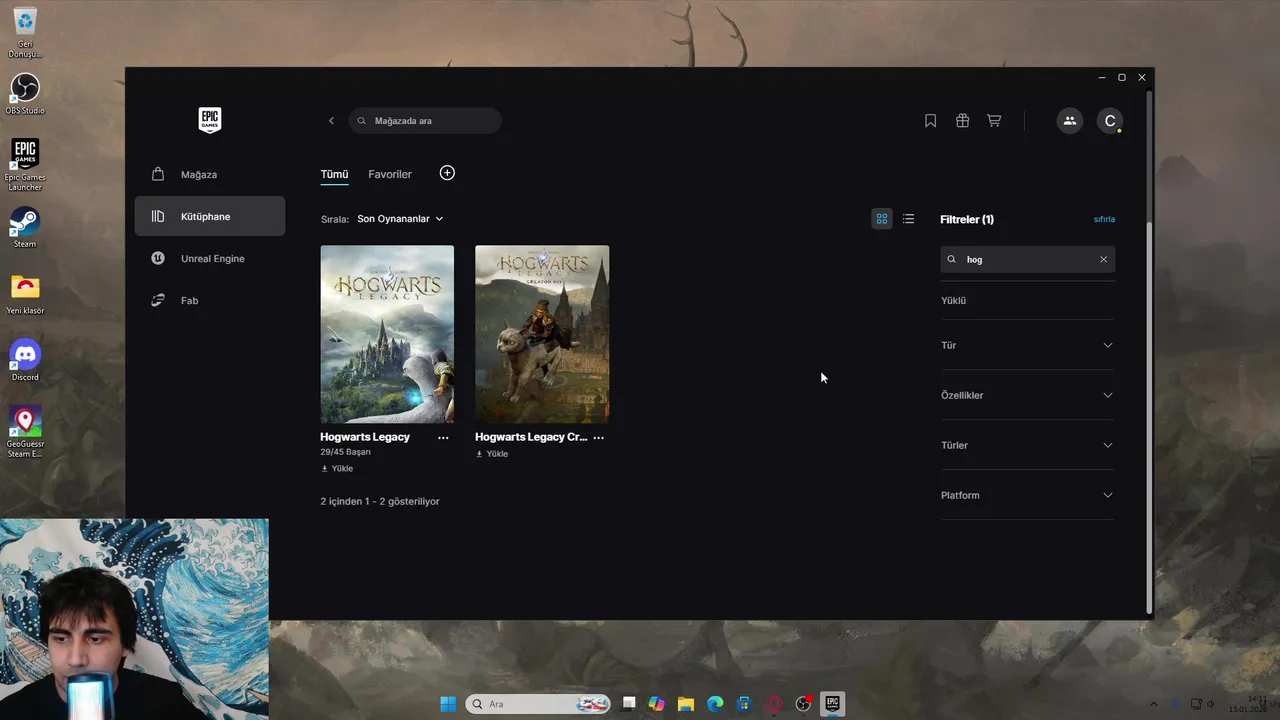The width and height of the screenshot is (1280, 720).
Task: Select the Yeni klasör desktop folder
Action: (x=25, y=294)
